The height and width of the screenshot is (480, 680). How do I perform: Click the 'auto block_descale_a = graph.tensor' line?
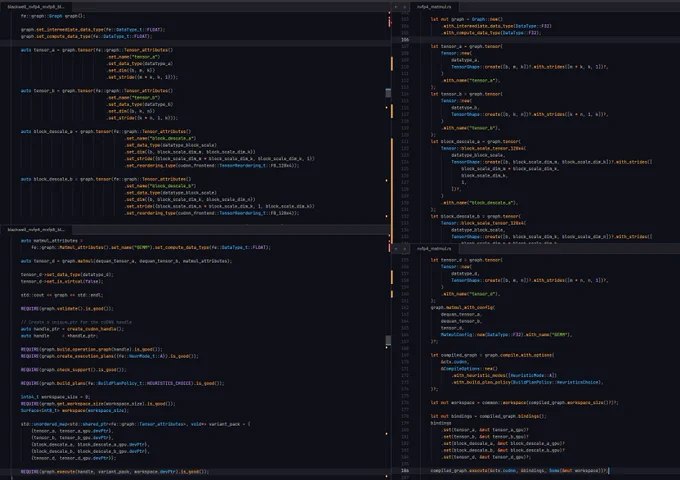[106, 131]
